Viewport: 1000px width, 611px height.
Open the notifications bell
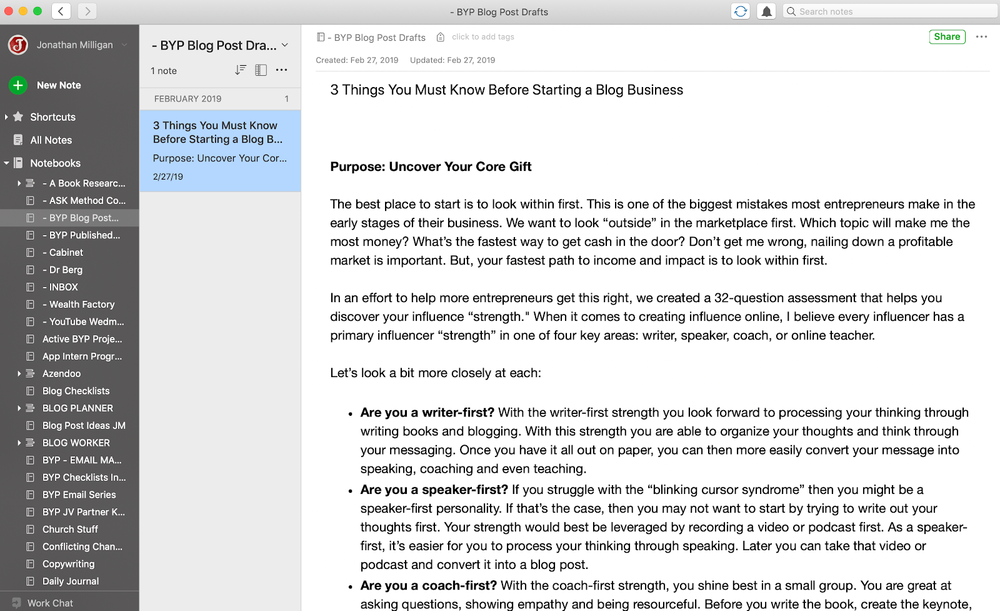click(x=767, y=11)
